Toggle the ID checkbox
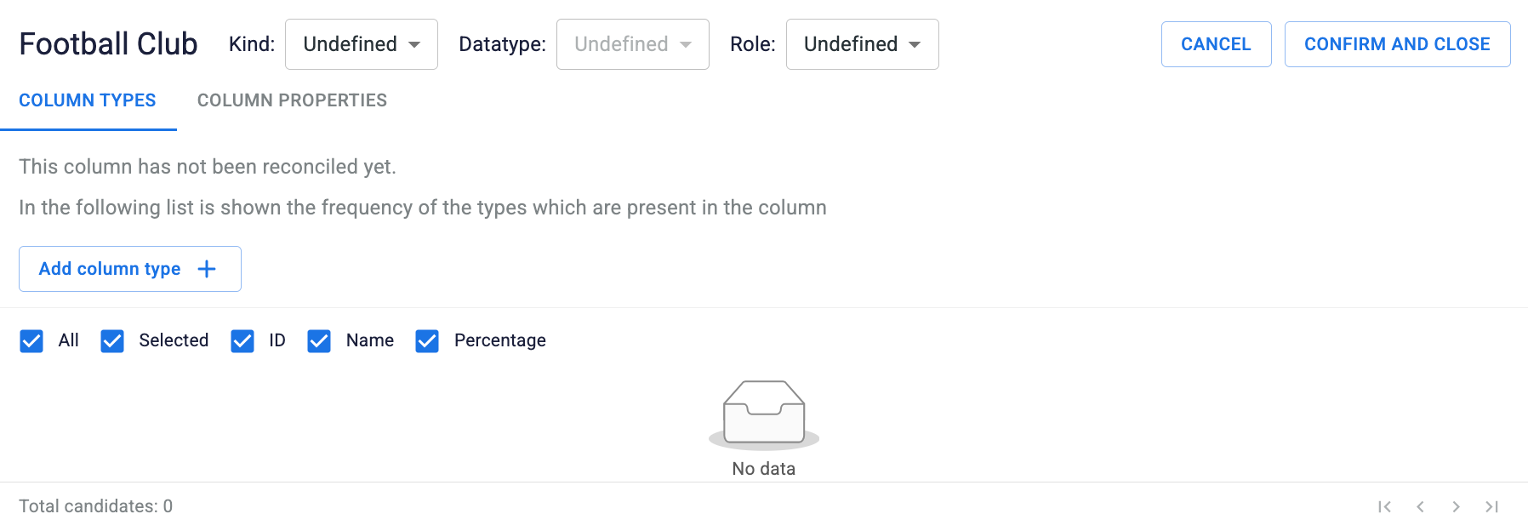The width and height of the screenshot is (1528, 532). 243,341
